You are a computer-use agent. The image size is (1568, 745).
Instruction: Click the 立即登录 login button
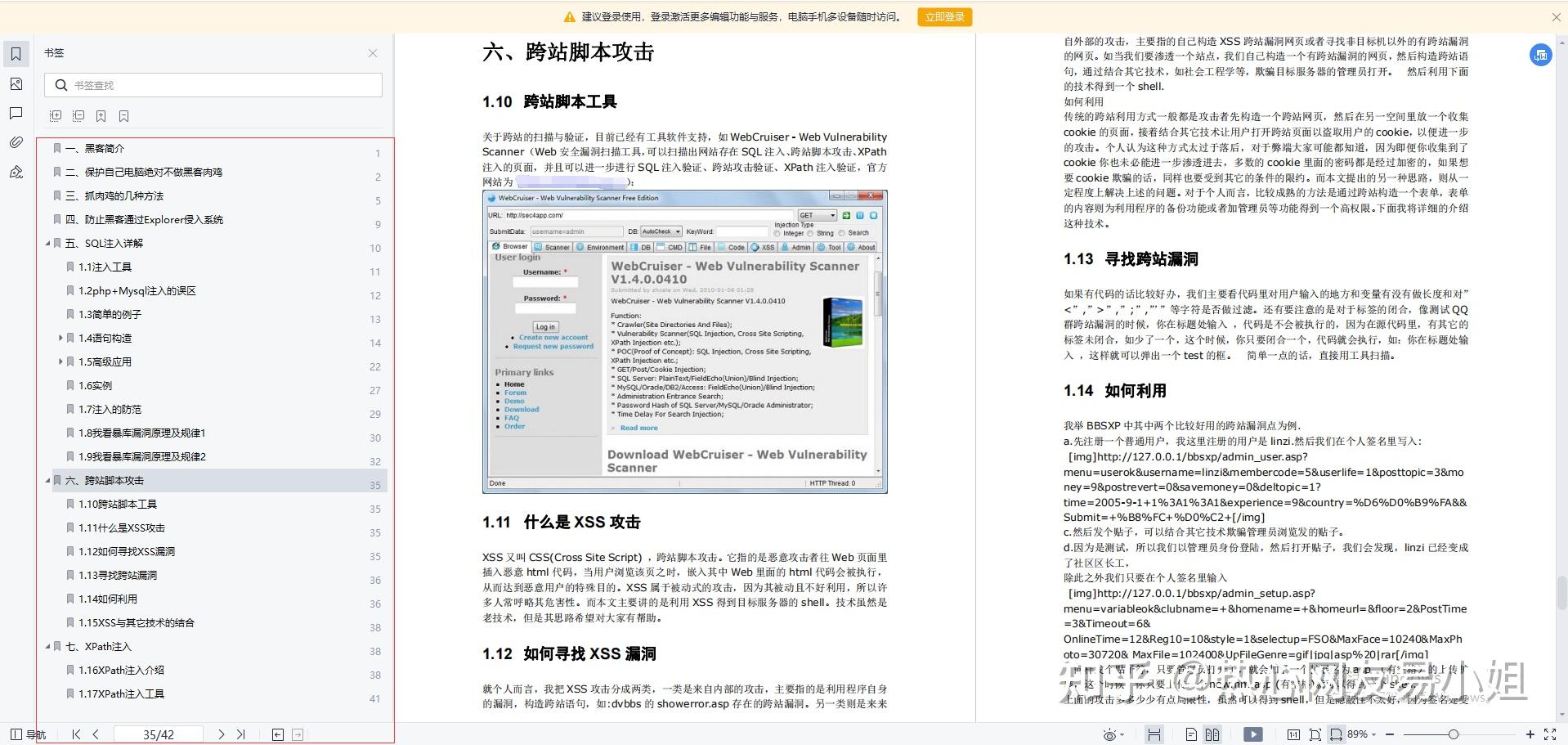945,16
